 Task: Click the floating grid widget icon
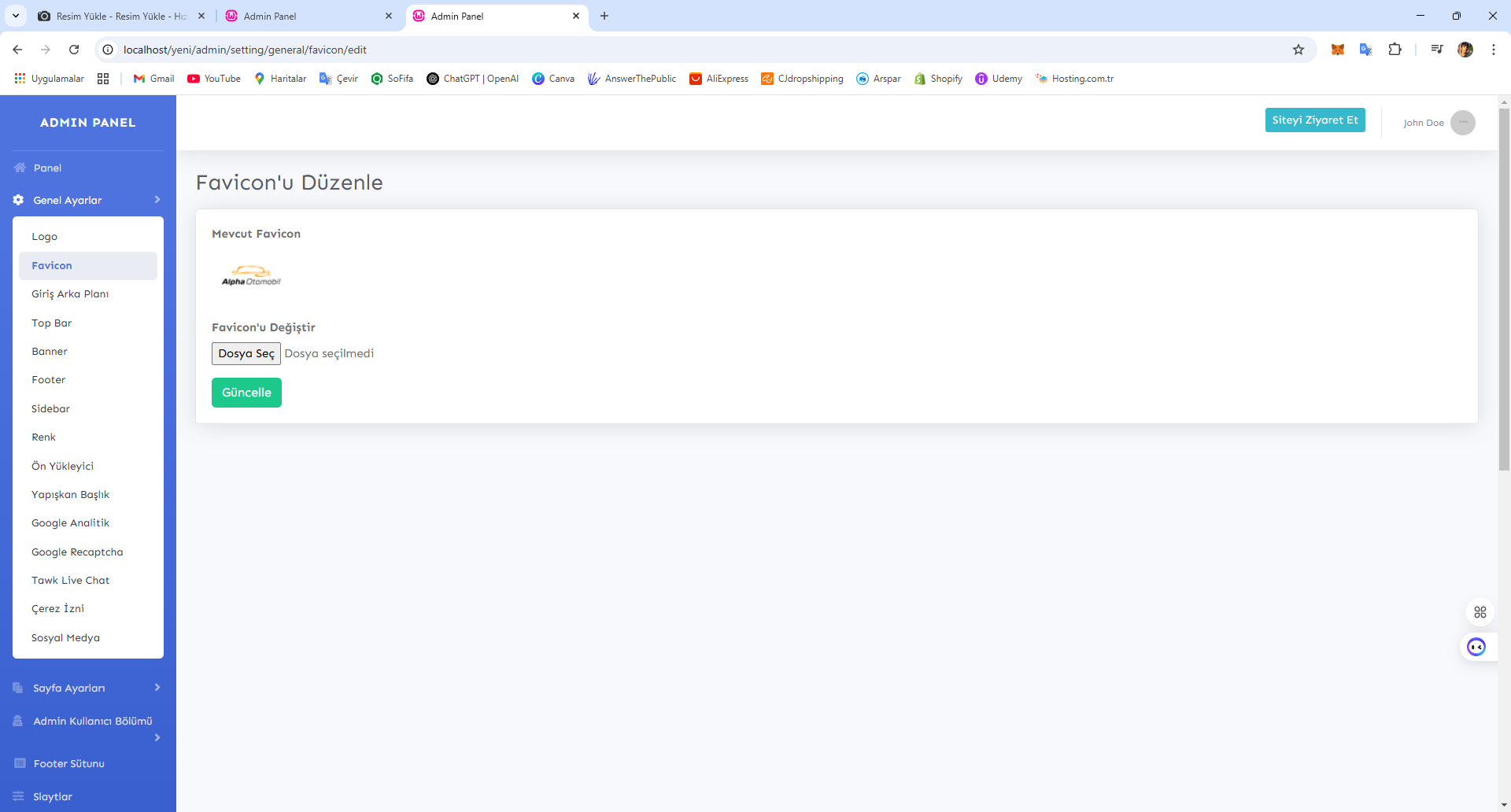pos(1480,612)
